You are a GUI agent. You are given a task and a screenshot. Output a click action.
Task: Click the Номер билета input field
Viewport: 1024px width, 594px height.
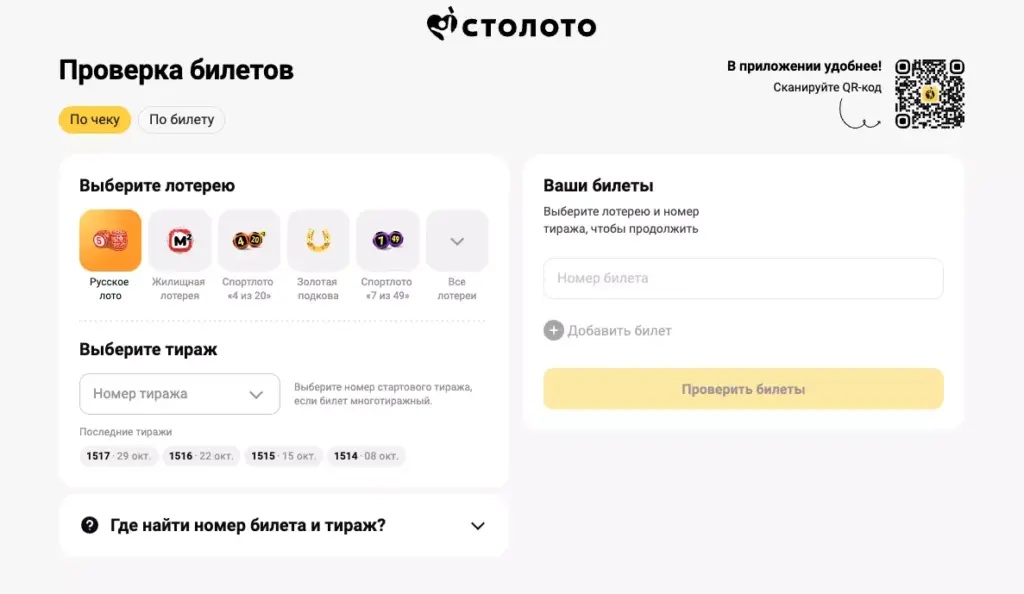(743, 278)
